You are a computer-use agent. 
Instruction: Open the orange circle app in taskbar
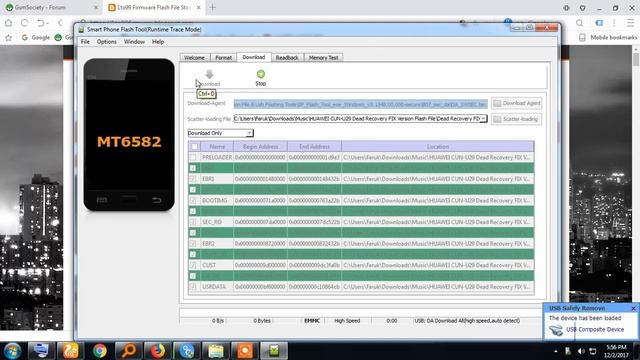(245, 351)
